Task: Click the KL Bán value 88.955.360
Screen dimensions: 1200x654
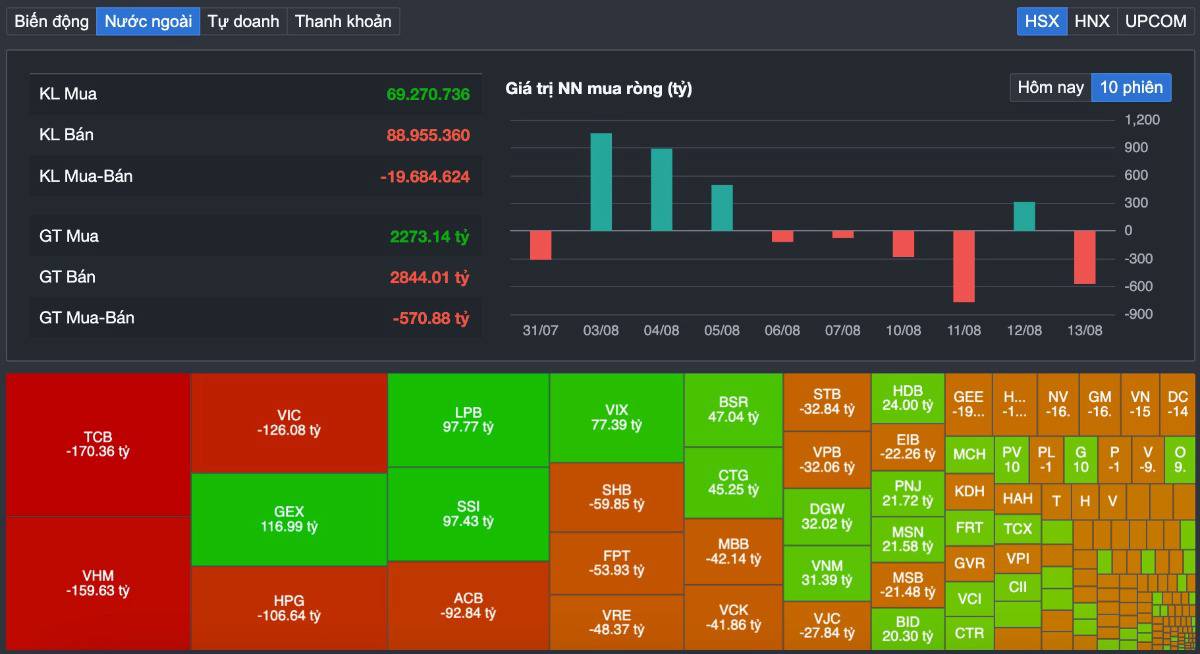Action: [428, 135]
